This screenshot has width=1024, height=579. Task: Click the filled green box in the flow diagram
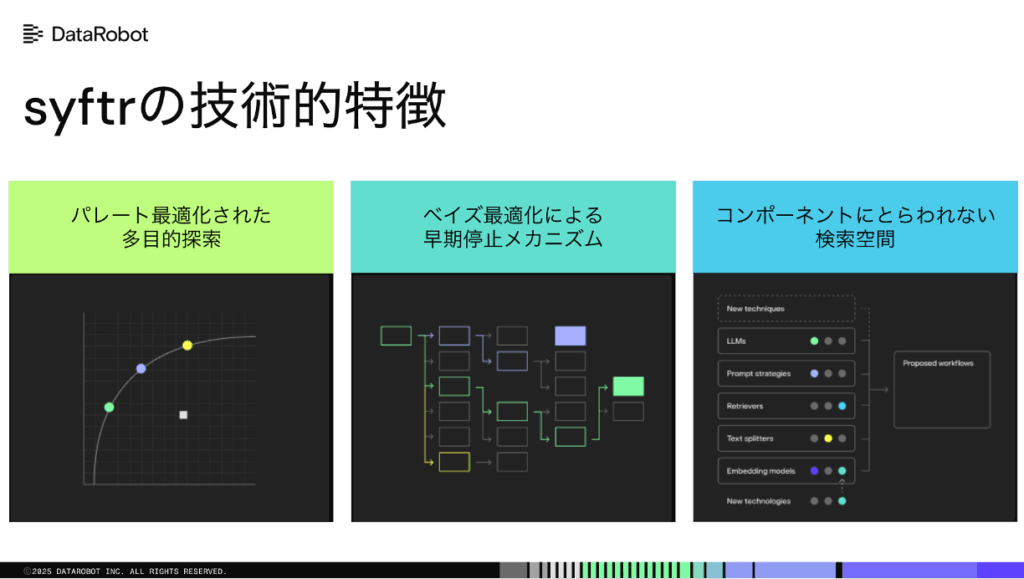[628, 386]
